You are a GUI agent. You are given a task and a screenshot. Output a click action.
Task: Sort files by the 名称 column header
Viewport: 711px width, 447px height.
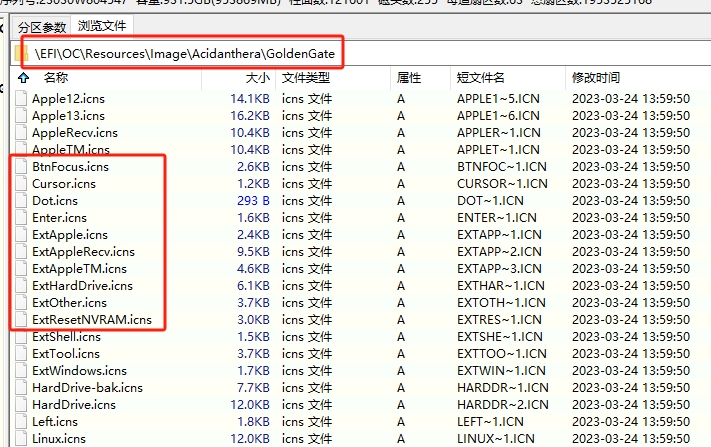point(56,77)
